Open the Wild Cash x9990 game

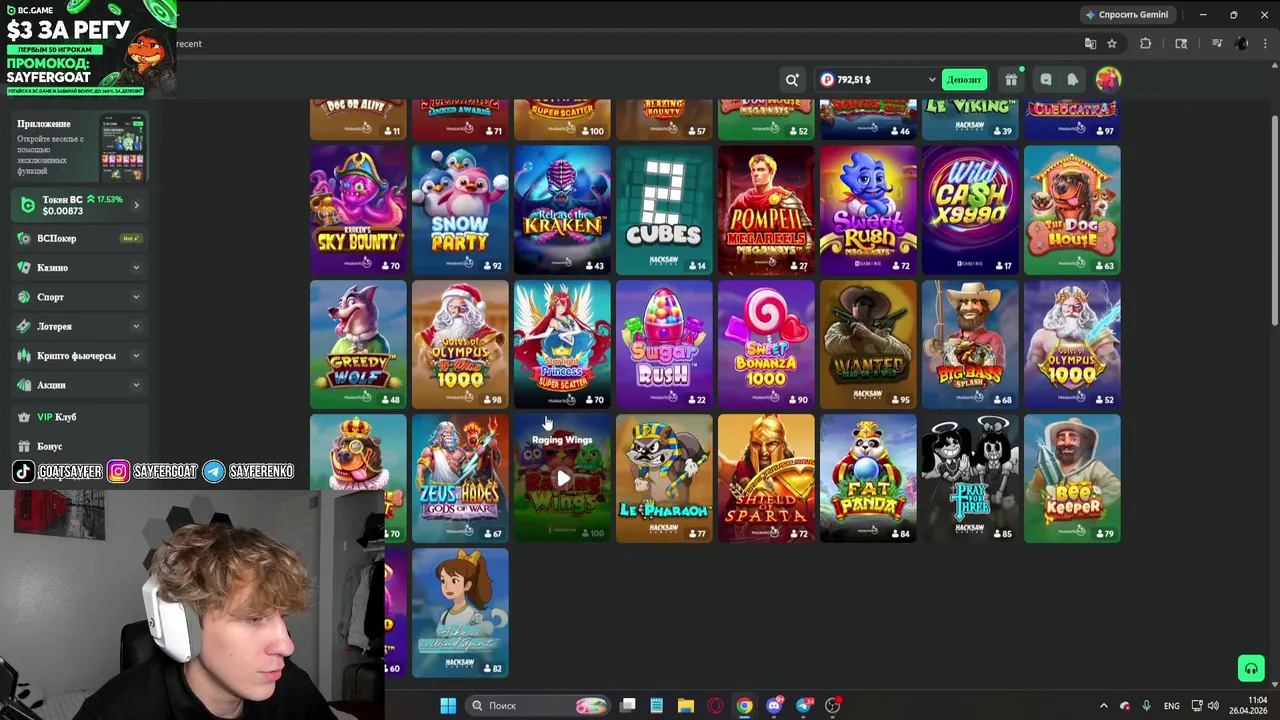970,209
